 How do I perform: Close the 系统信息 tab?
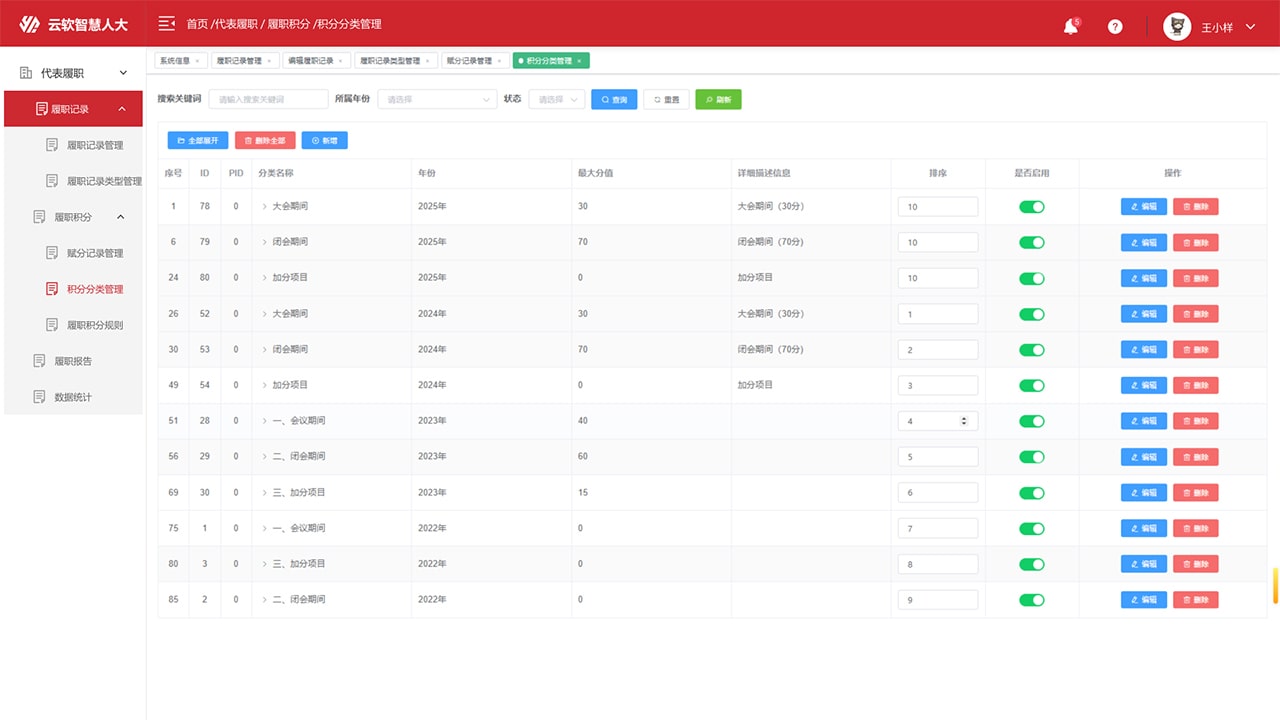[x=197, y=61]
